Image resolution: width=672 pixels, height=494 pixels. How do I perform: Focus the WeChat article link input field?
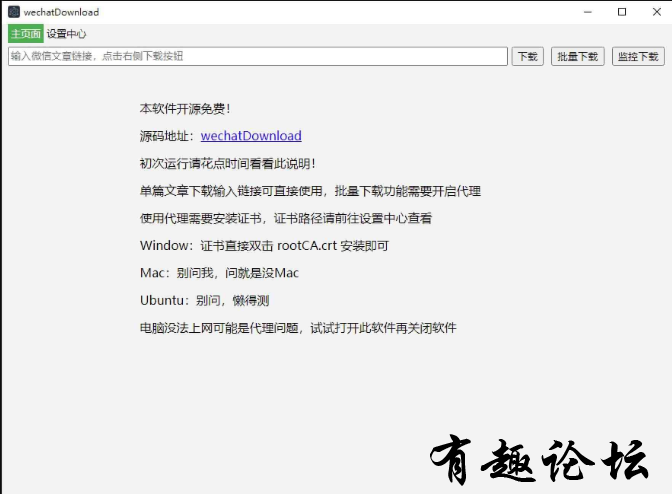click(258, 56)
